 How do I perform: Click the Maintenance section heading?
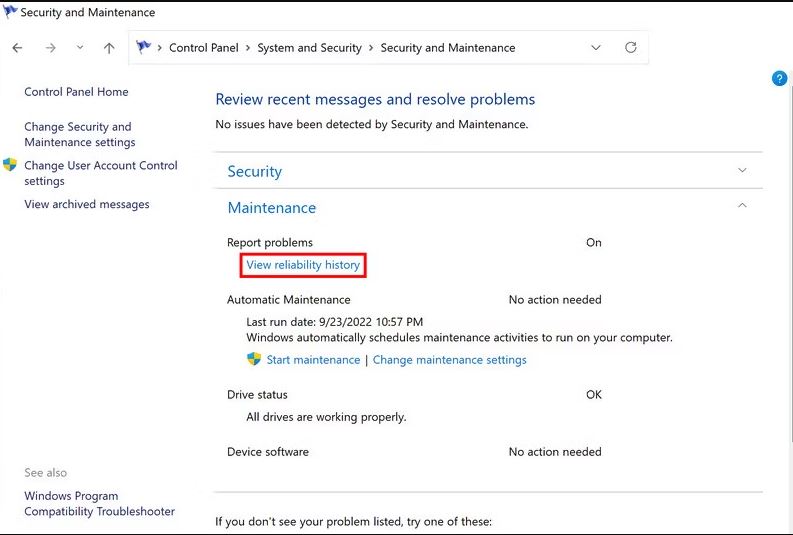click(x=272, y=208)
